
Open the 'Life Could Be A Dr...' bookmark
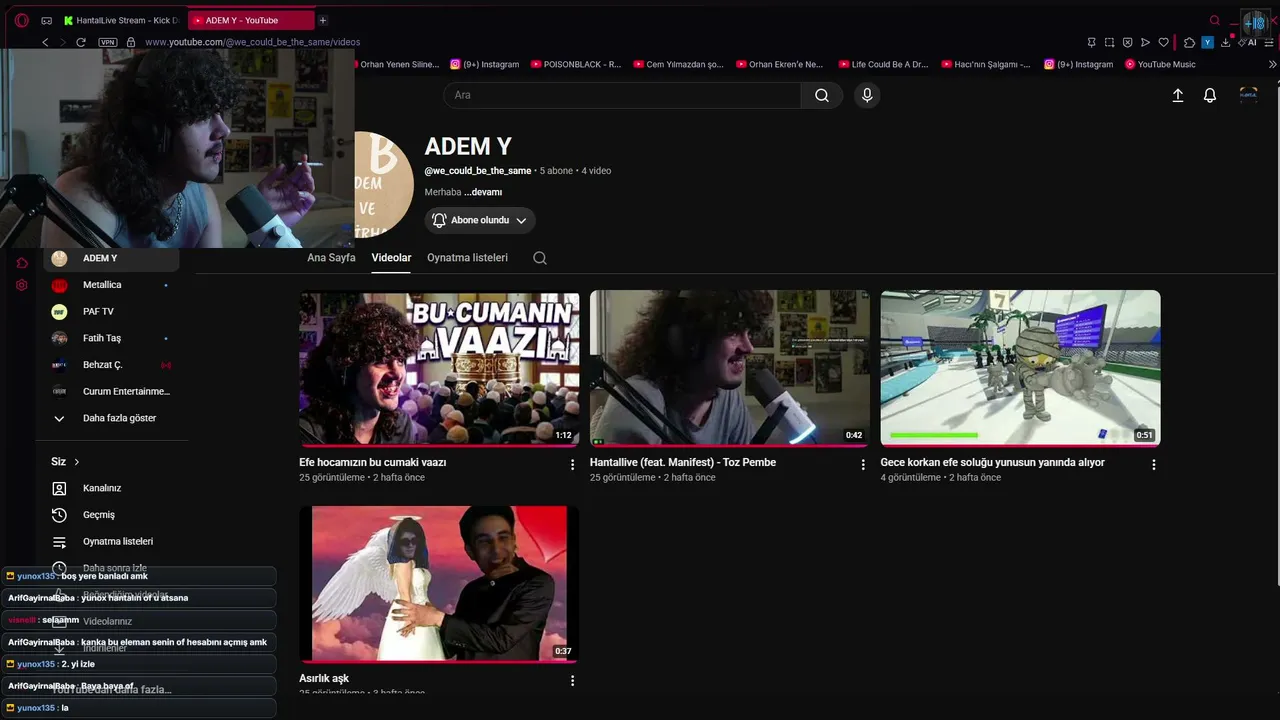point(884,64)
